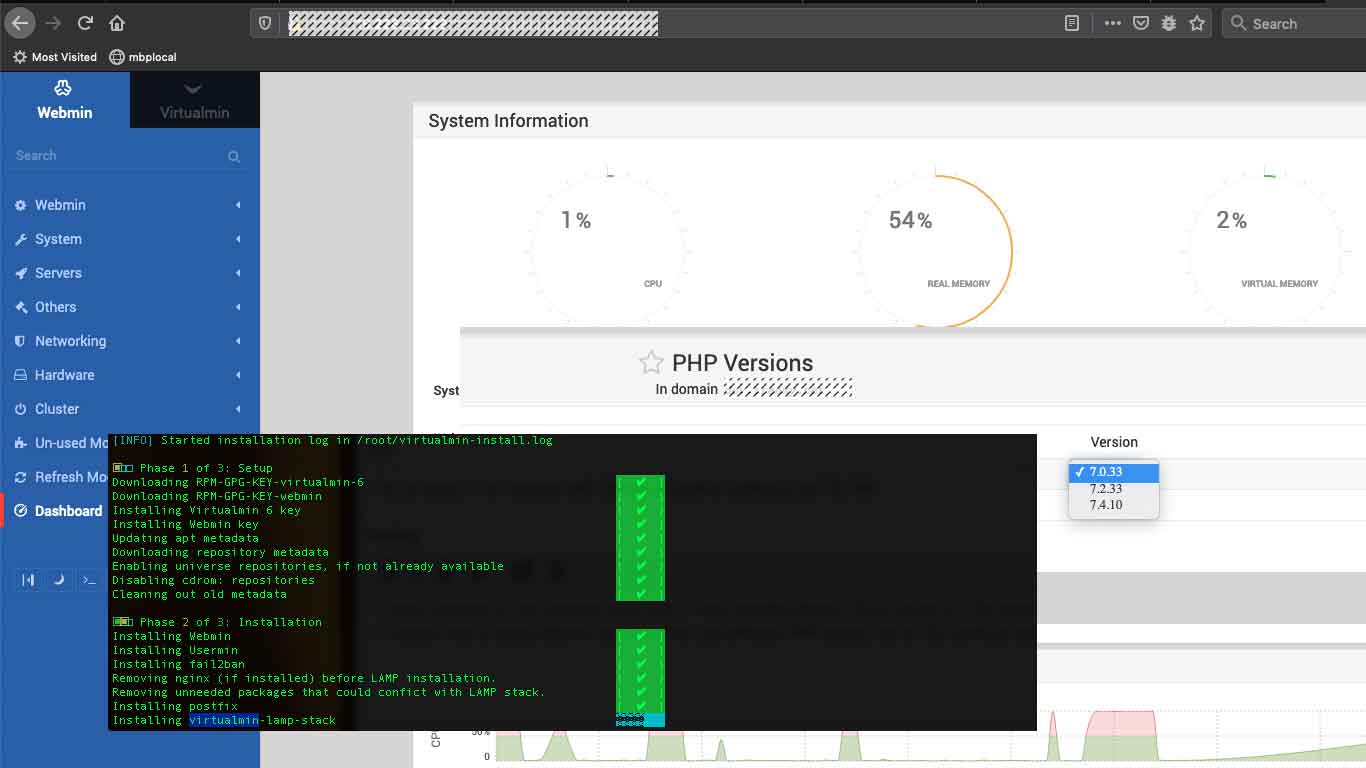This screenshot has height=768, width=1366.
Task: Click the shield tracking protection icon
Action: point(265,23)
